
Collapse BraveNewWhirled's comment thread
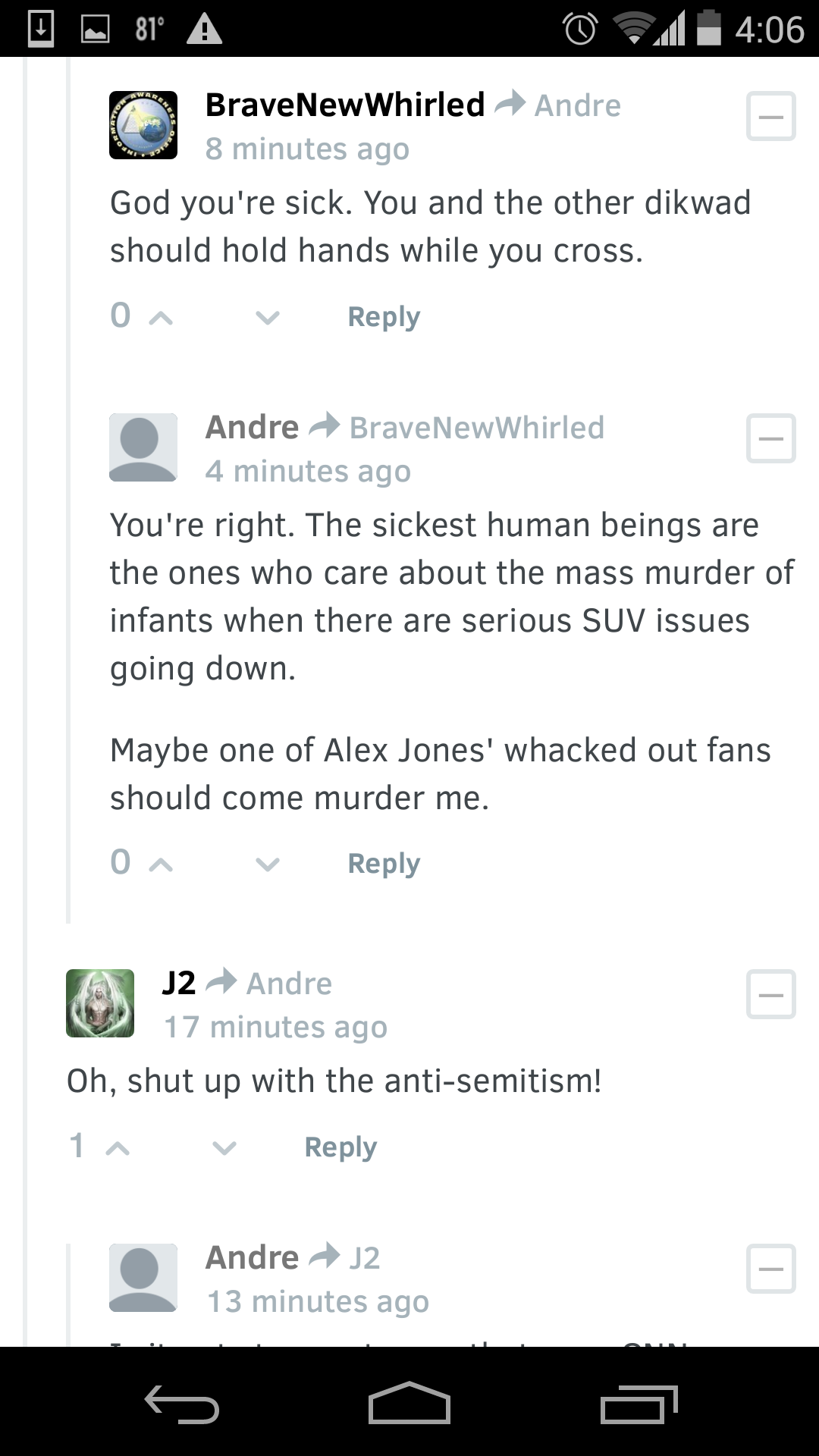[770, 116]
